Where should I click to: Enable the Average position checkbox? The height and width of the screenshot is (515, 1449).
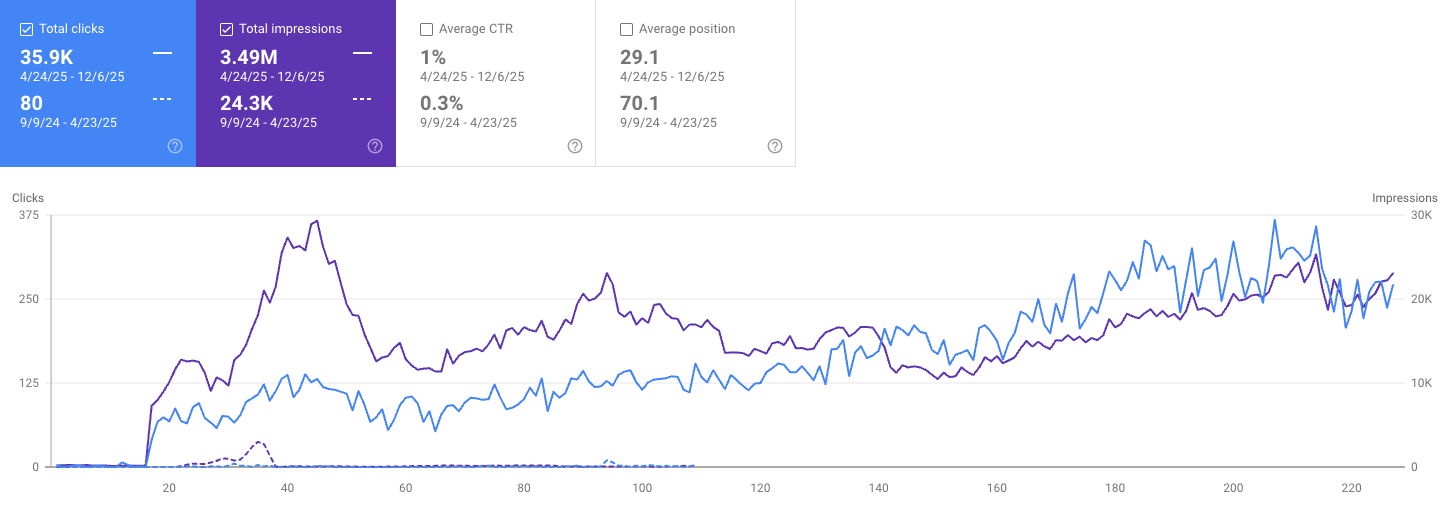pyautogui.click(x=627, y=29)
